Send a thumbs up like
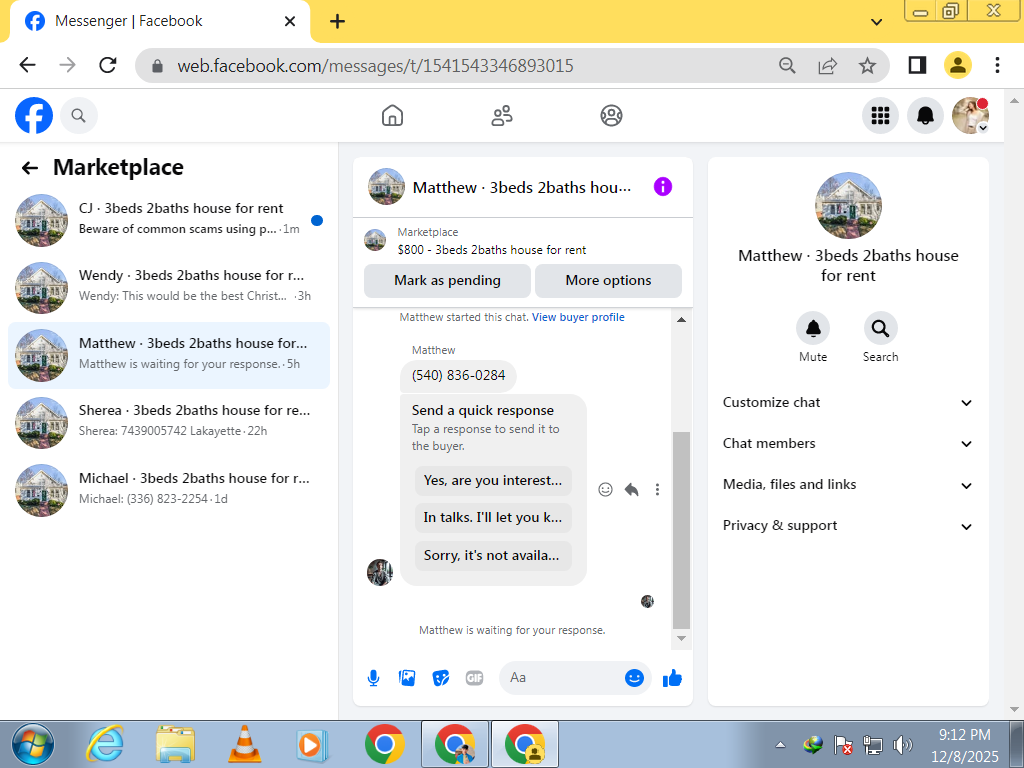 [x=672, y=678]
